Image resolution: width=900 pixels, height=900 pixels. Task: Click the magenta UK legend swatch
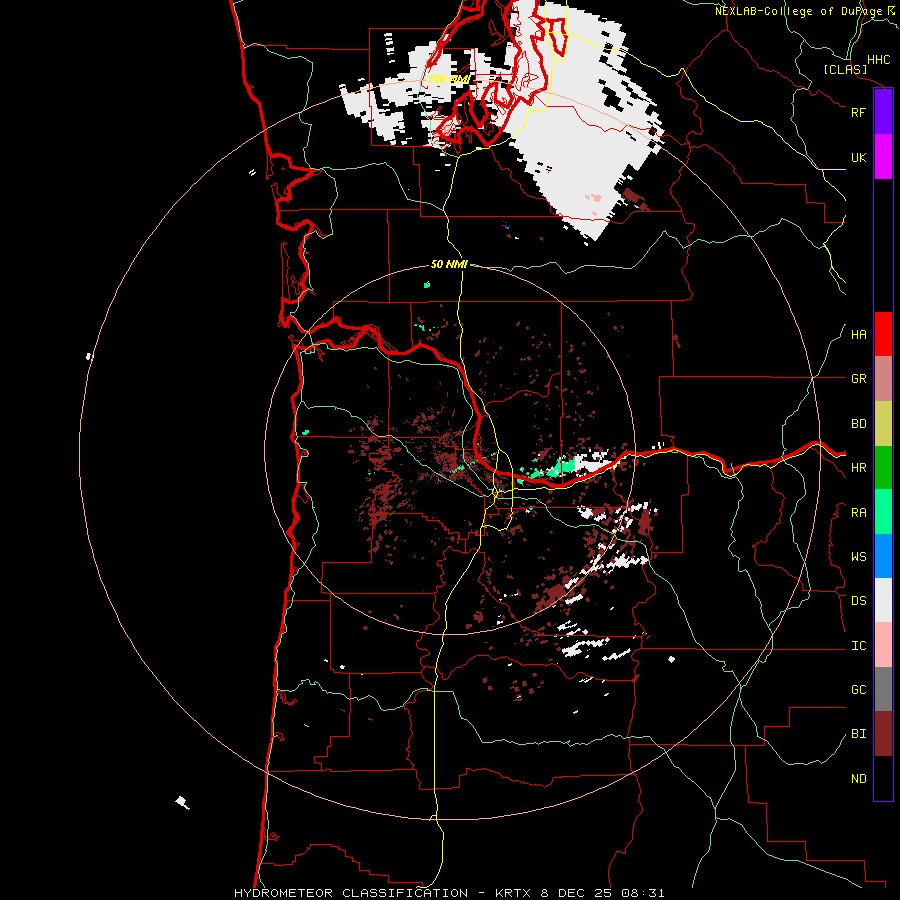(883, 157)
